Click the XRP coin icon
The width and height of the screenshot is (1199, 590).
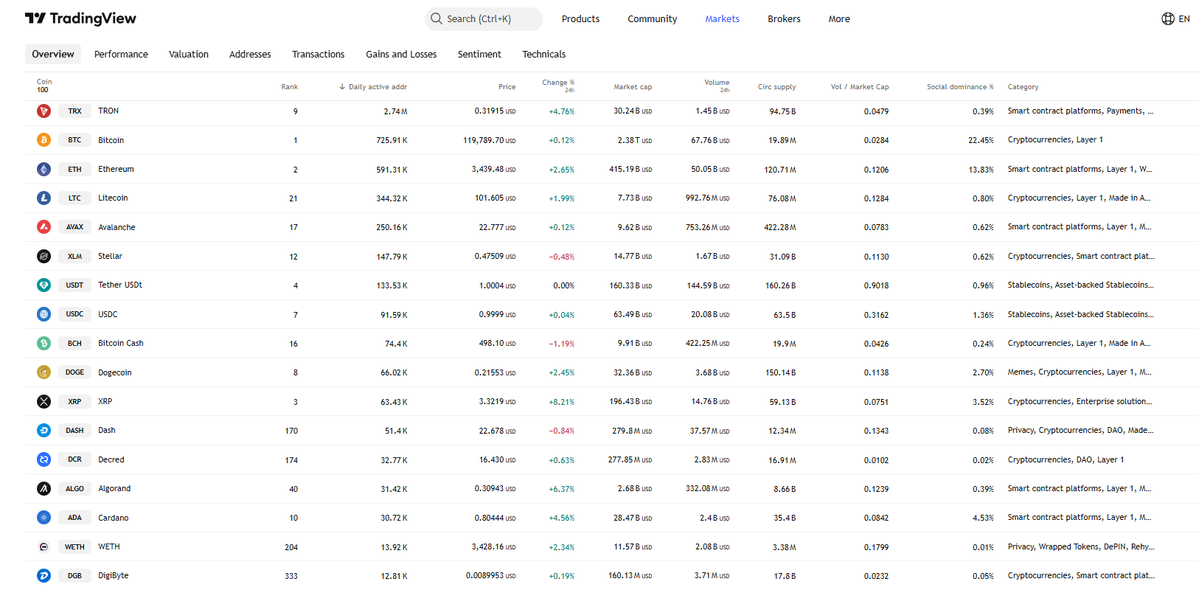[44, 401]
